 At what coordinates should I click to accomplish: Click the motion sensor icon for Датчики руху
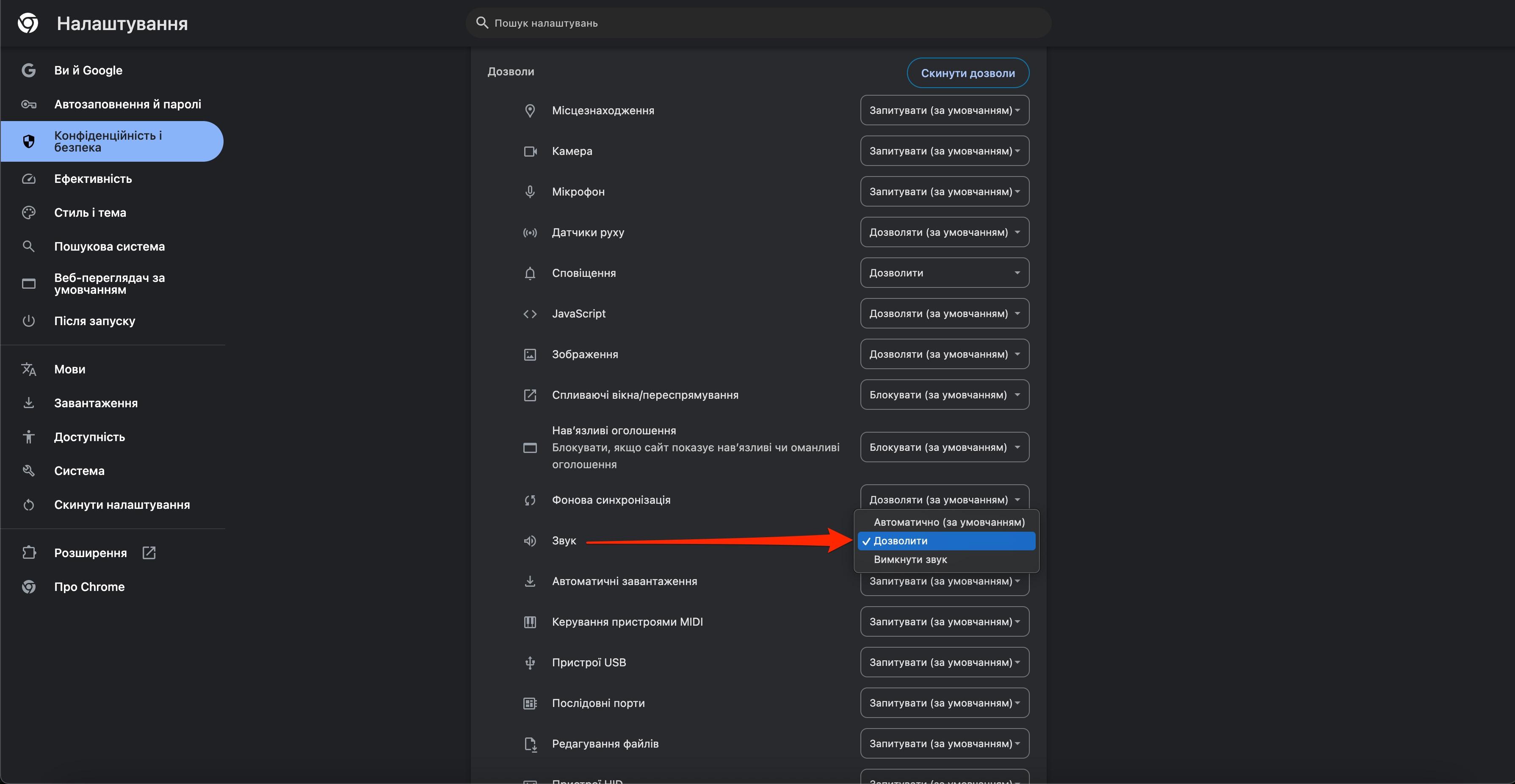tap(530, 232)
